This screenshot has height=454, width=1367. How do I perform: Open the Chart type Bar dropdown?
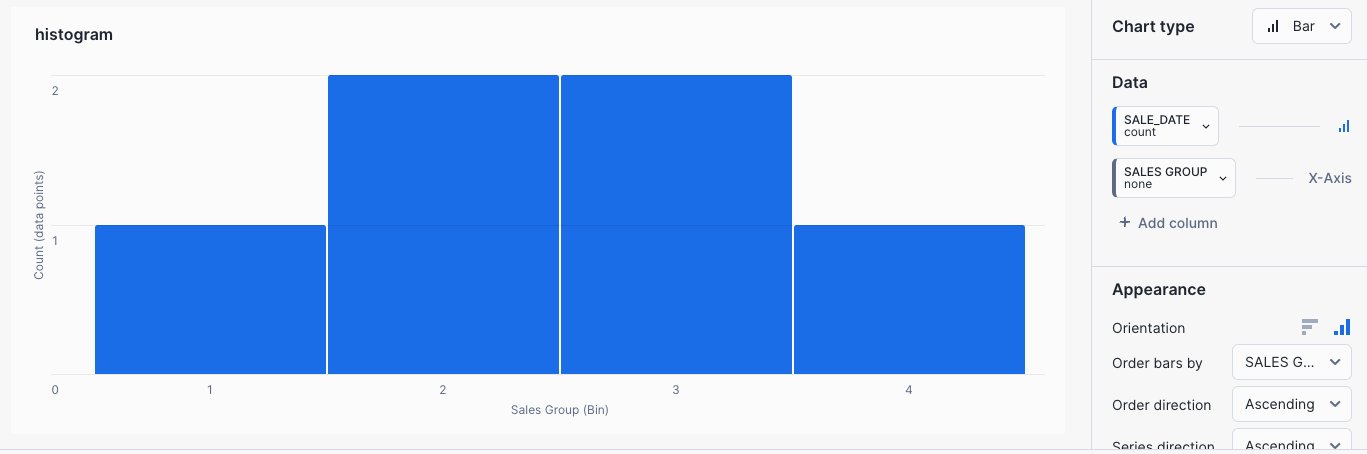(1301, 27)
